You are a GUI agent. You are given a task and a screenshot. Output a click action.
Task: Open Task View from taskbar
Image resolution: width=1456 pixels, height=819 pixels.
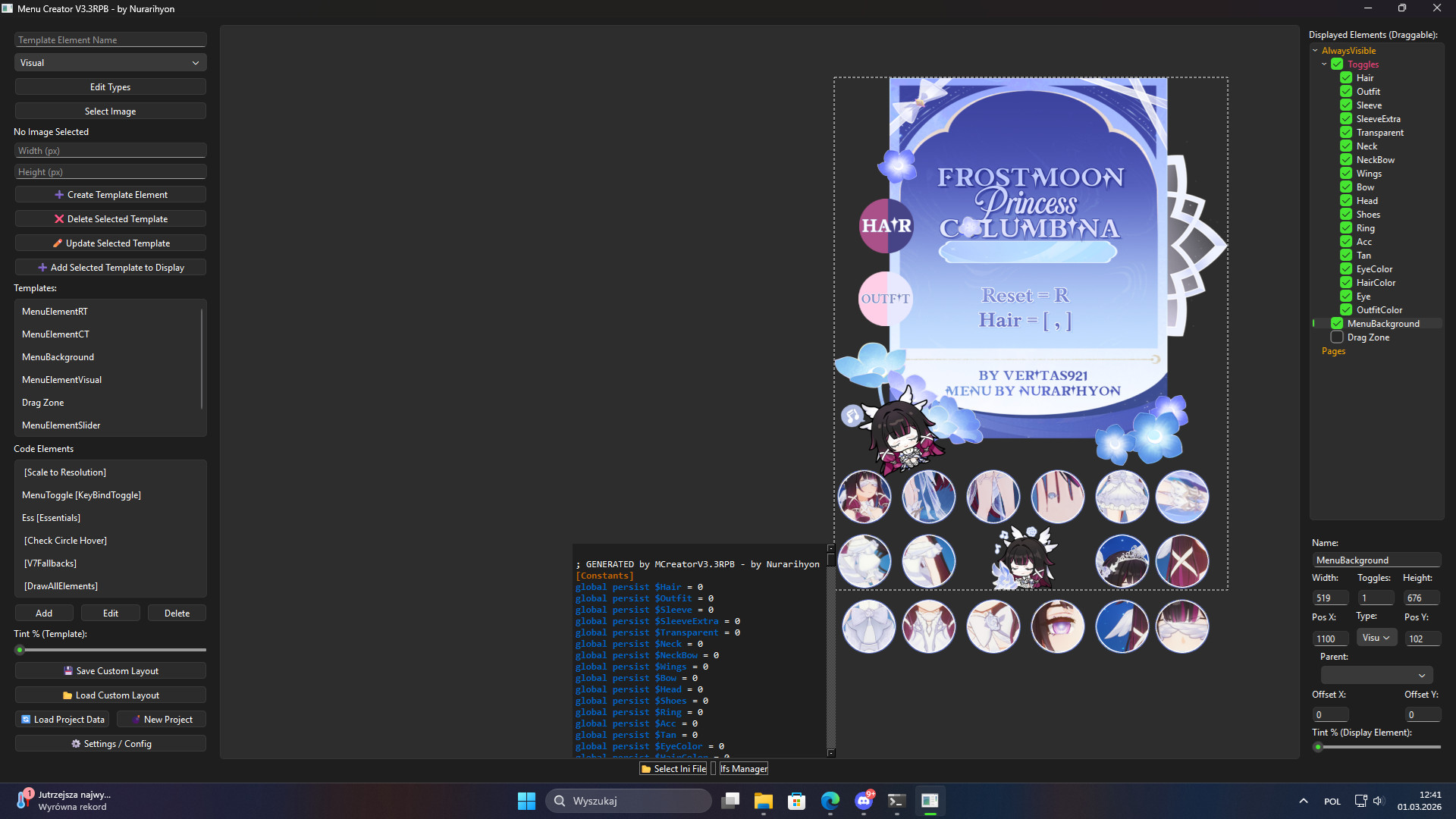[730, 801]
